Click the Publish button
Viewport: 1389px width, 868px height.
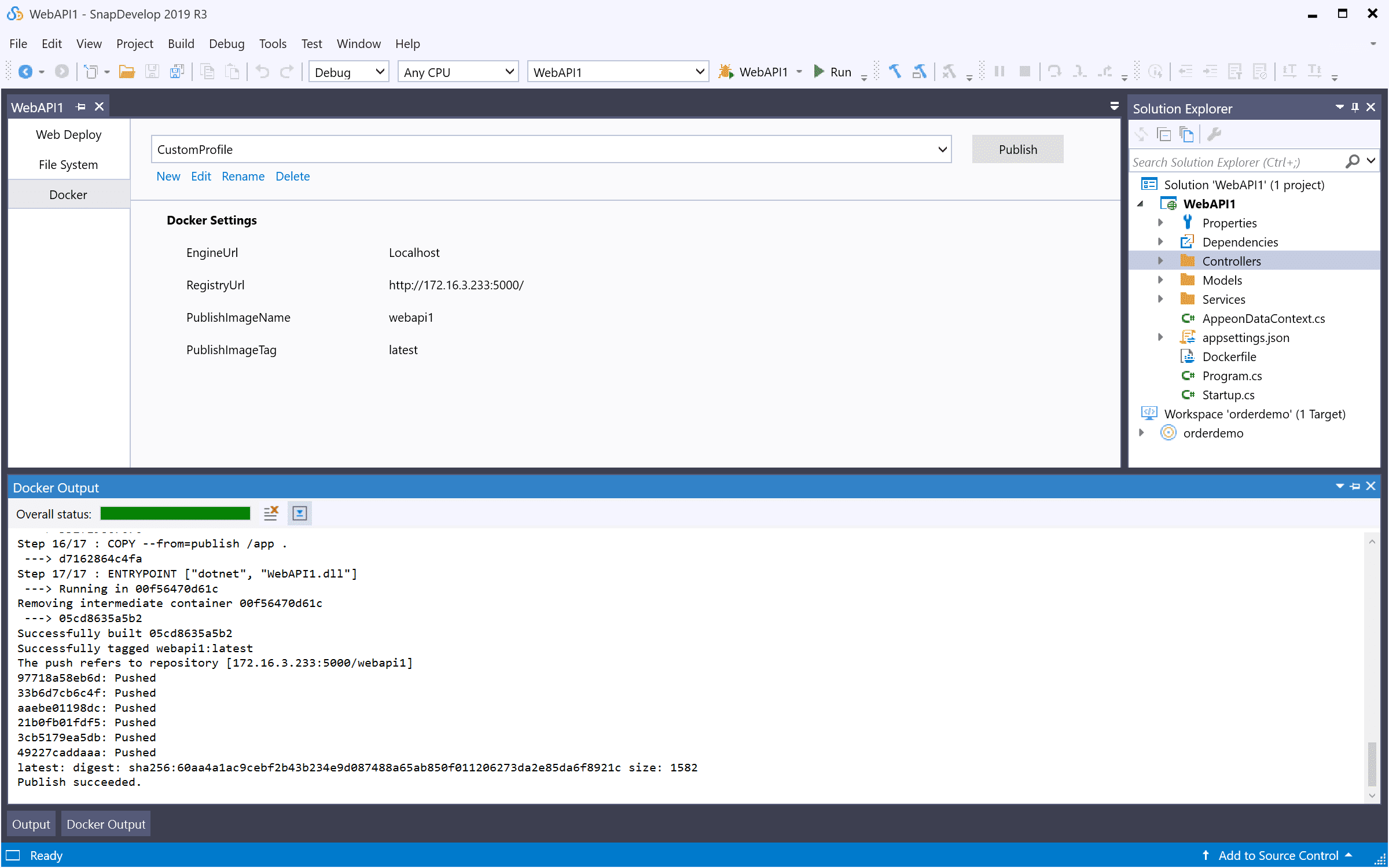pos(1018,149)
